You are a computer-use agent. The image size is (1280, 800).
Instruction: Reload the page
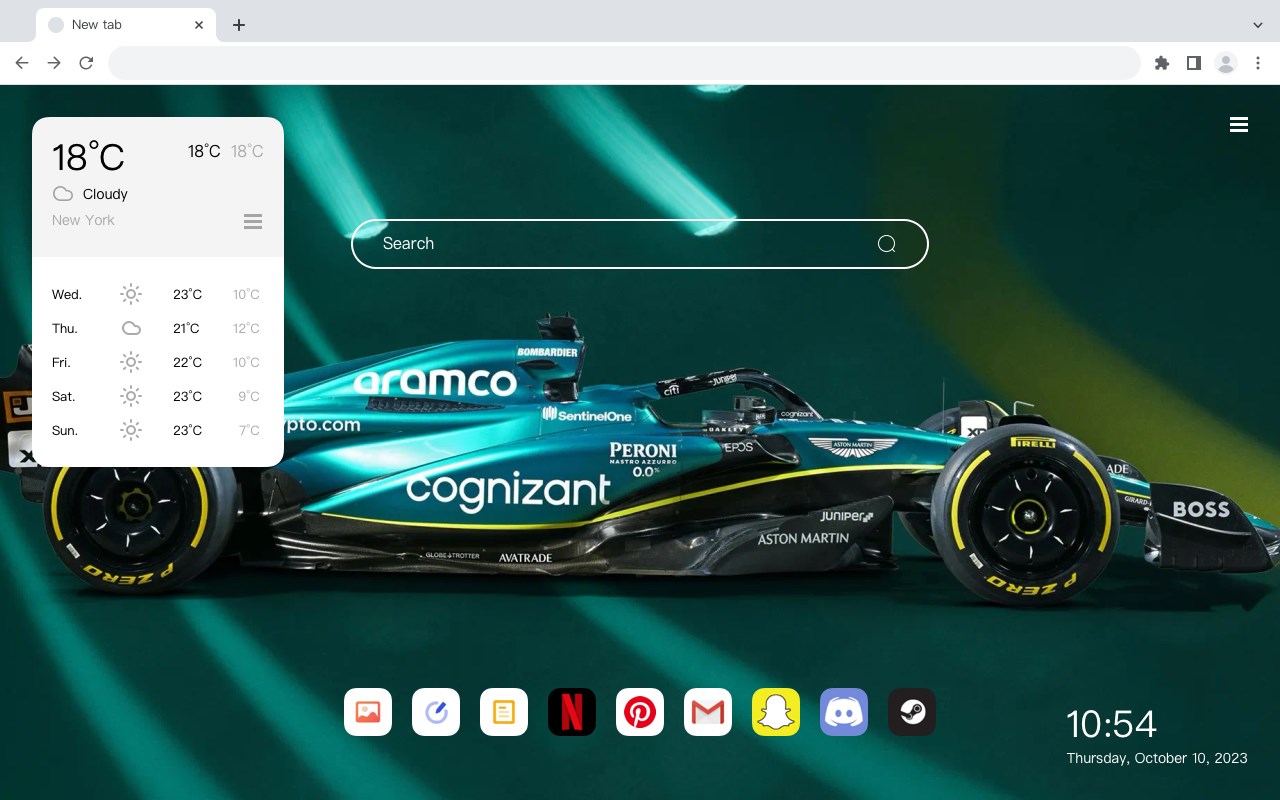coord(86,63)
